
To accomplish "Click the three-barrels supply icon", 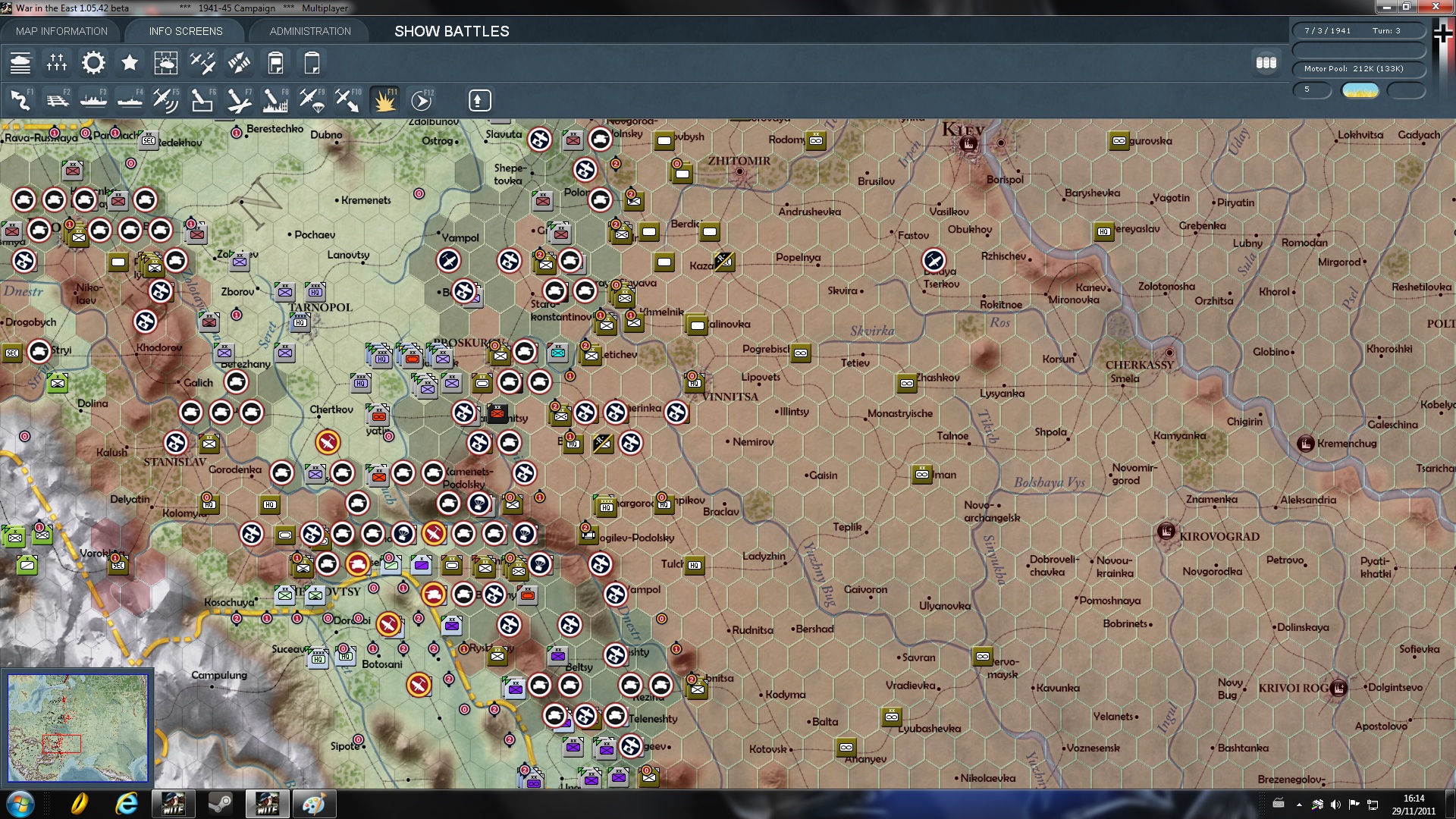I will point(1266,63).
